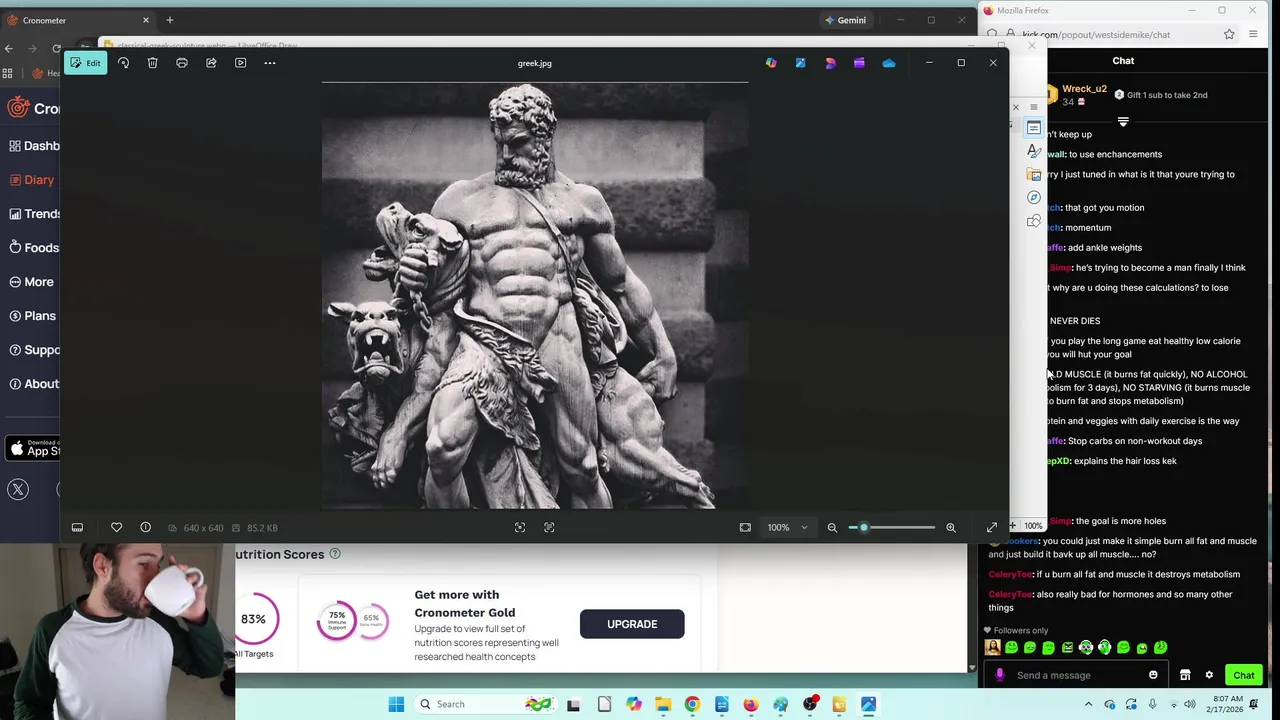The width and height of the screenshot is (1280, 720).
Task: Open the Firefox hamburger menu
Action: 1253,35
